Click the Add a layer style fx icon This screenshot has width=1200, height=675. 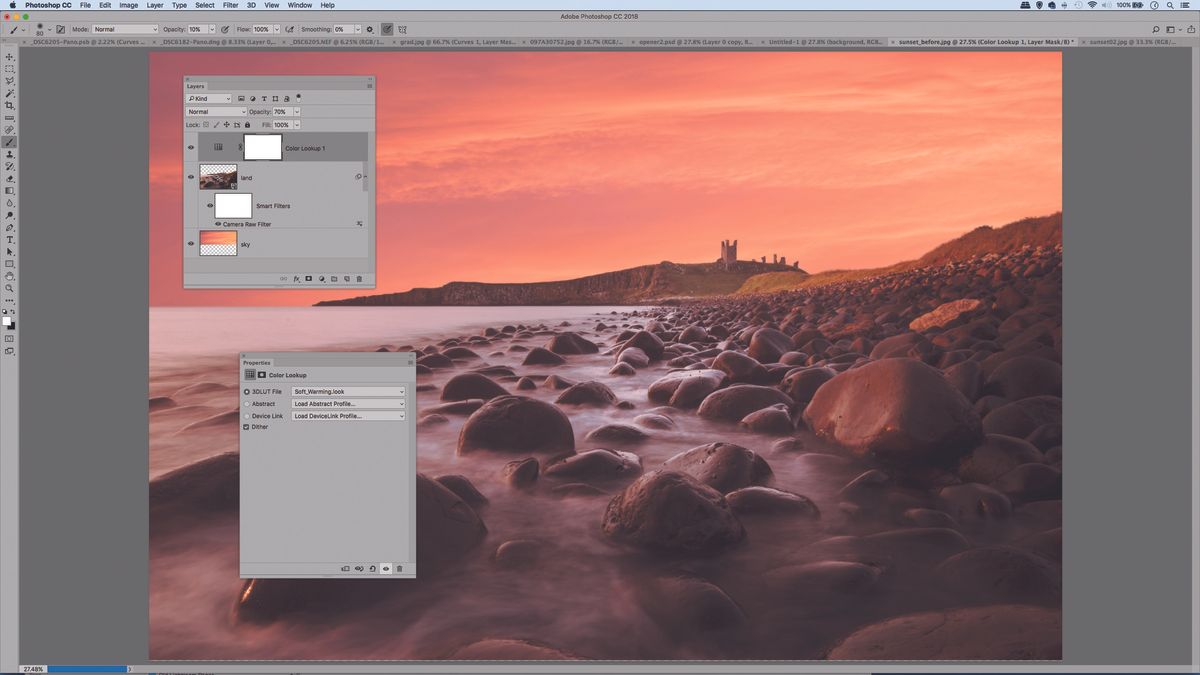pyautogui.click(x=296, y=278)
